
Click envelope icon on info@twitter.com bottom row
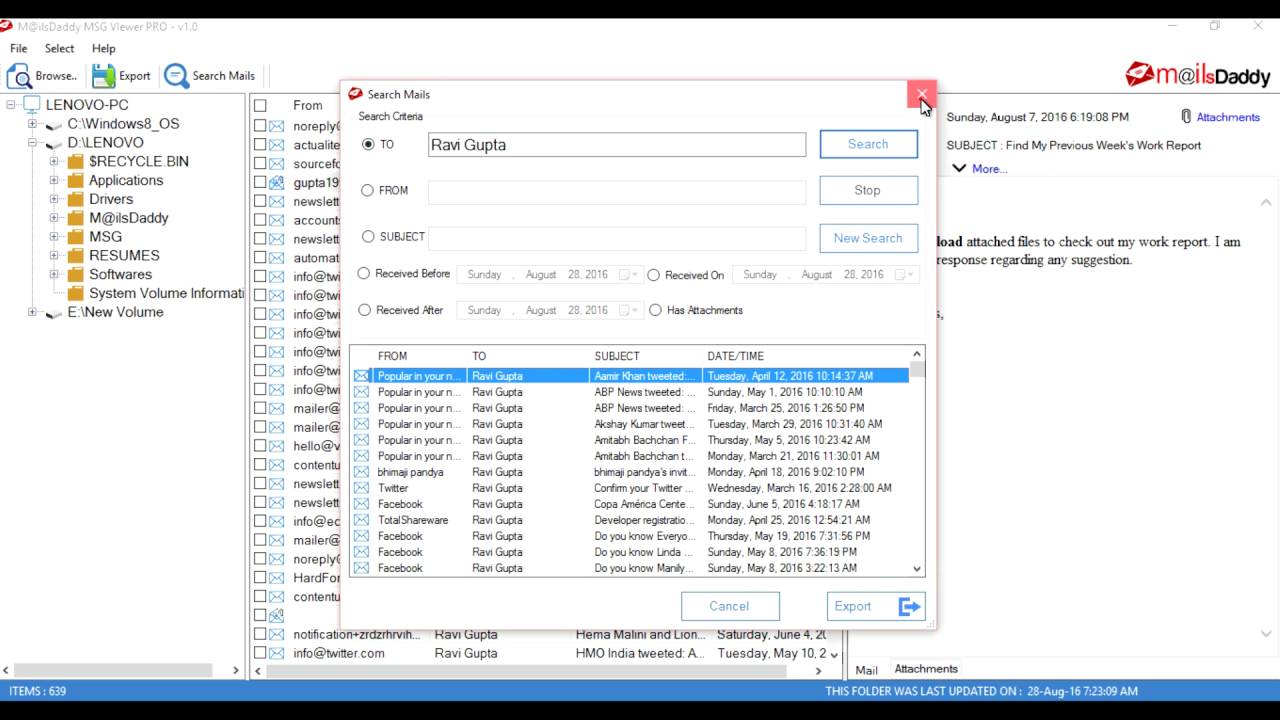click(276, 653)
